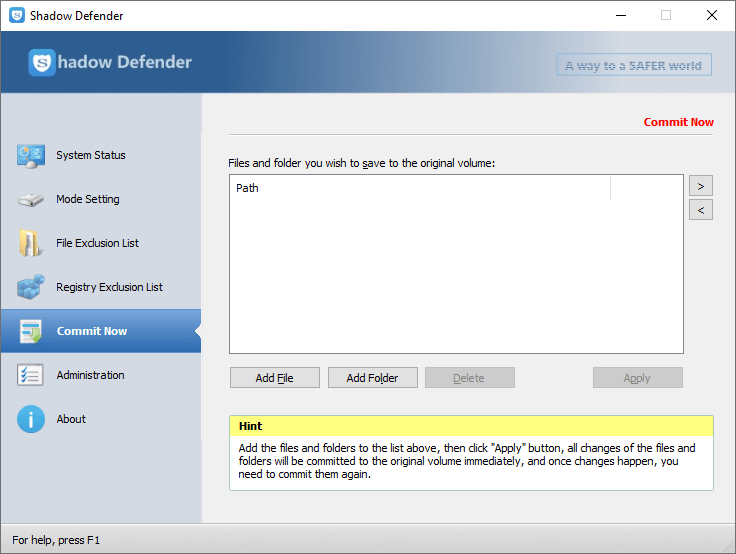Click the 'Files and folder you wish to save' label
The width and height of the screenshot is (736, 554).
coord(361,163)
